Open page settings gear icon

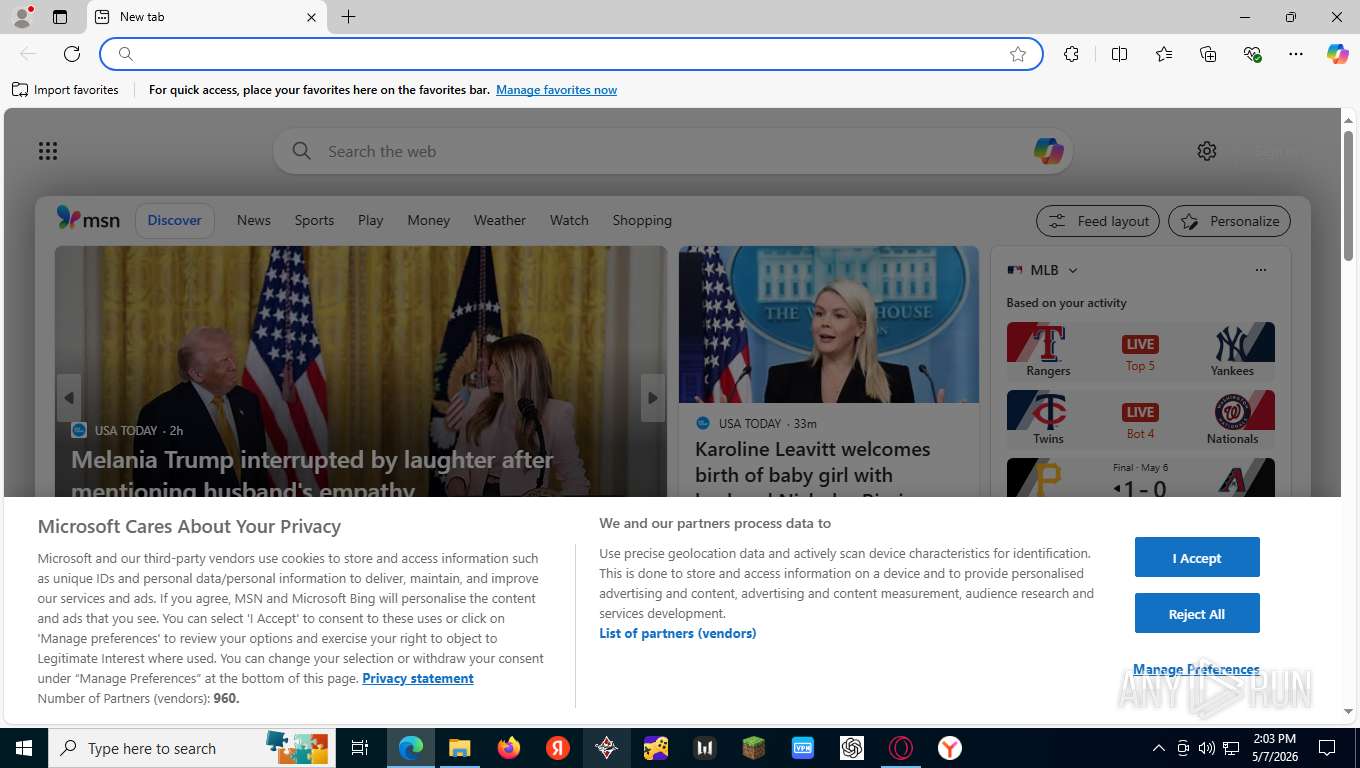1207,151
